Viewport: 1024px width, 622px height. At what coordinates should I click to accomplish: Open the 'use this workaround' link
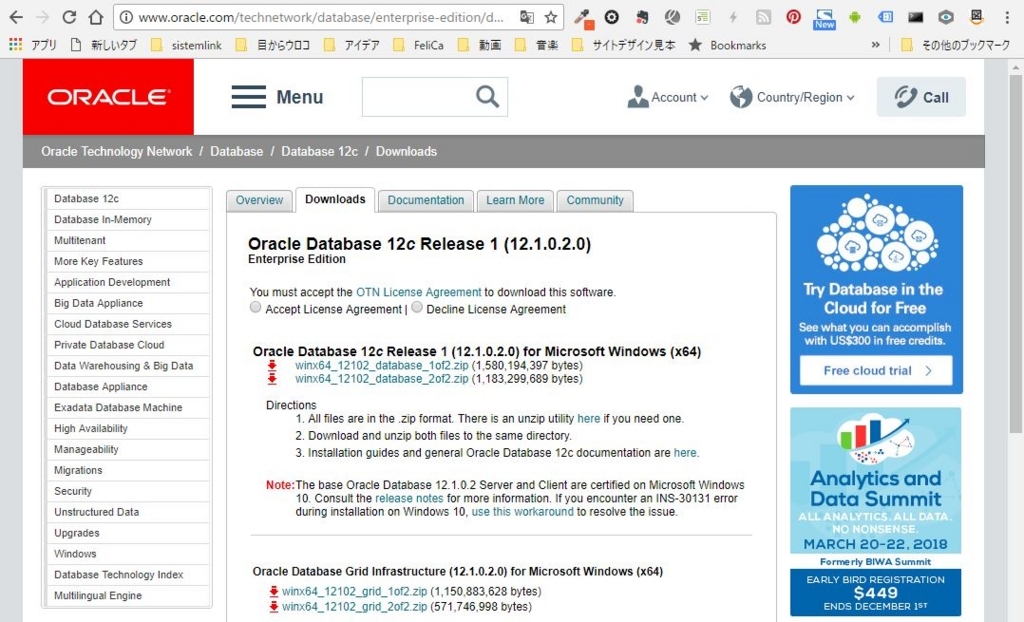coord(522,512)
